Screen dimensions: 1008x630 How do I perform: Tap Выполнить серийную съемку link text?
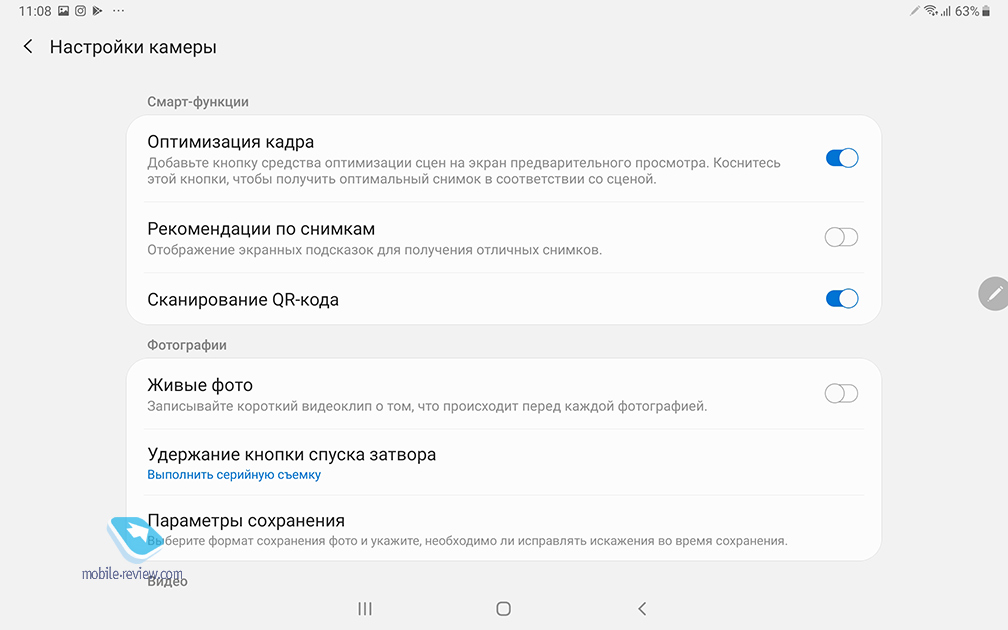(234, 475)
